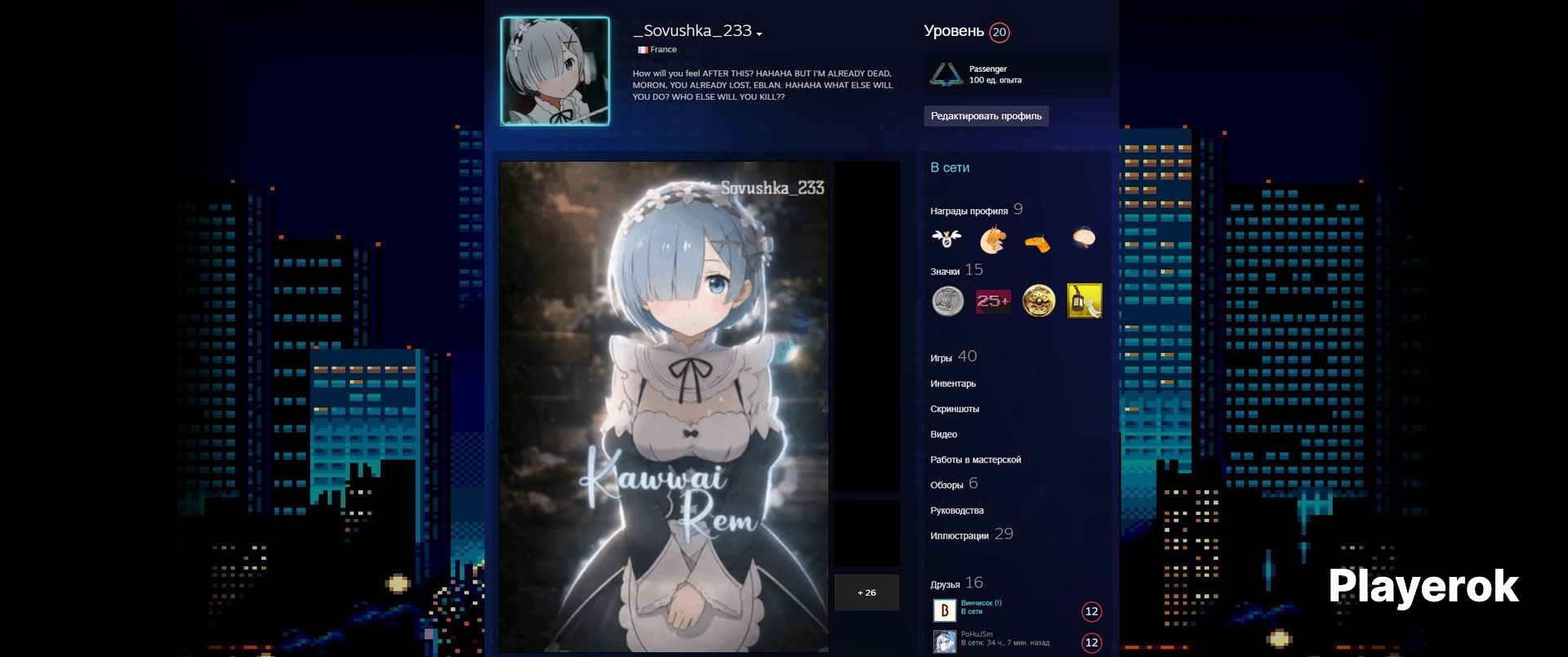Open Иллюстрации artwork section

[x=971, y=535]
